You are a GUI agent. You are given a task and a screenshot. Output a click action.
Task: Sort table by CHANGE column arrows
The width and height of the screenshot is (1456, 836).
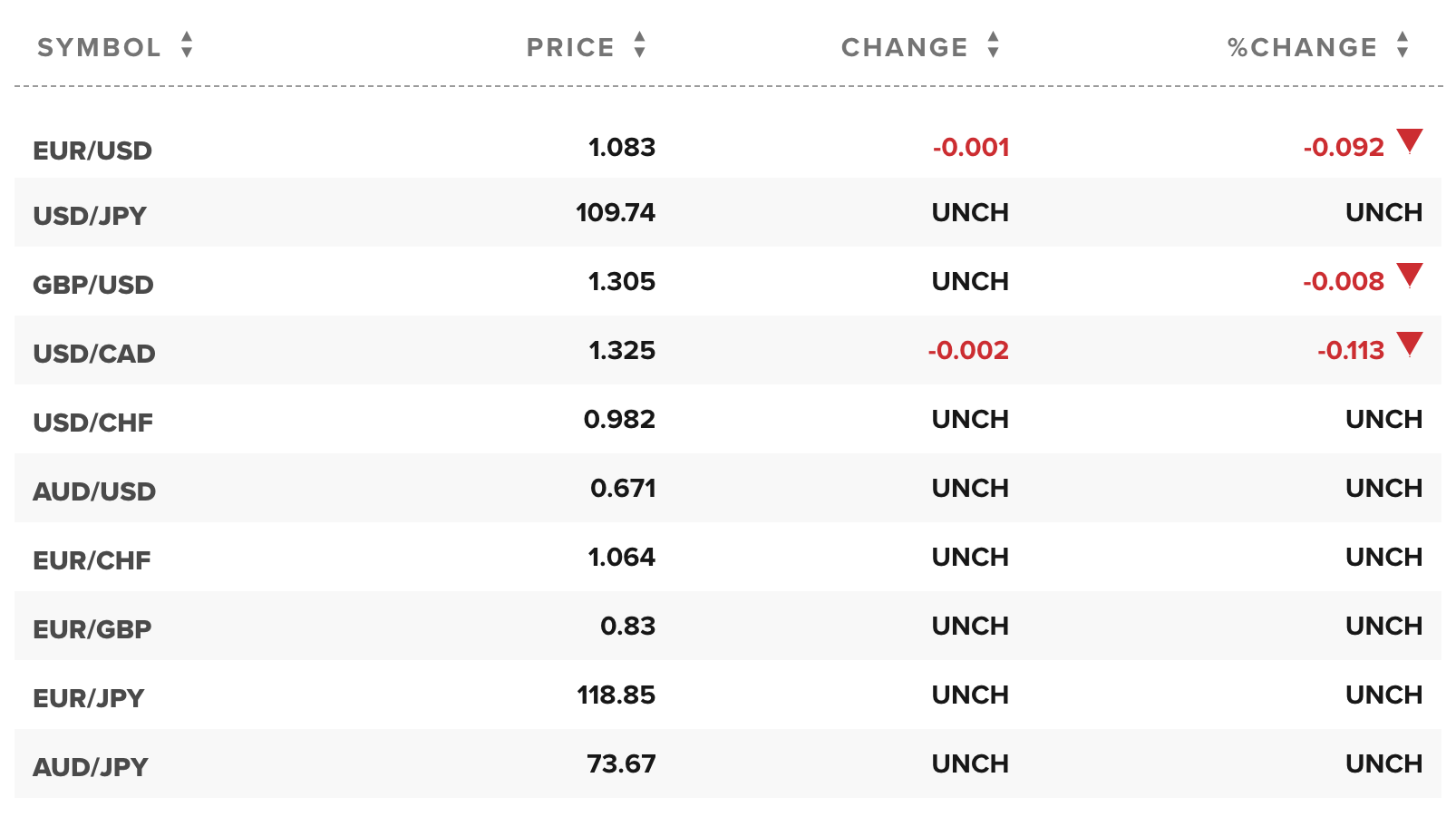pos(994,44)
